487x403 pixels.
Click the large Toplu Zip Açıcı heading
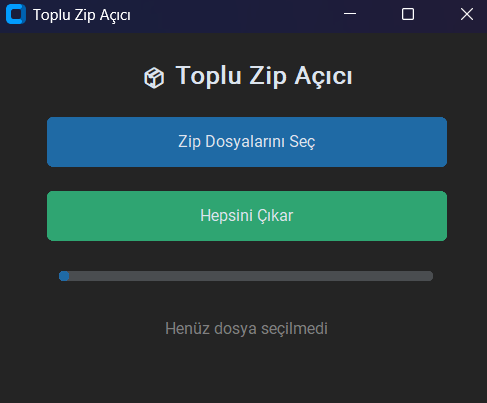pos(264,76)
